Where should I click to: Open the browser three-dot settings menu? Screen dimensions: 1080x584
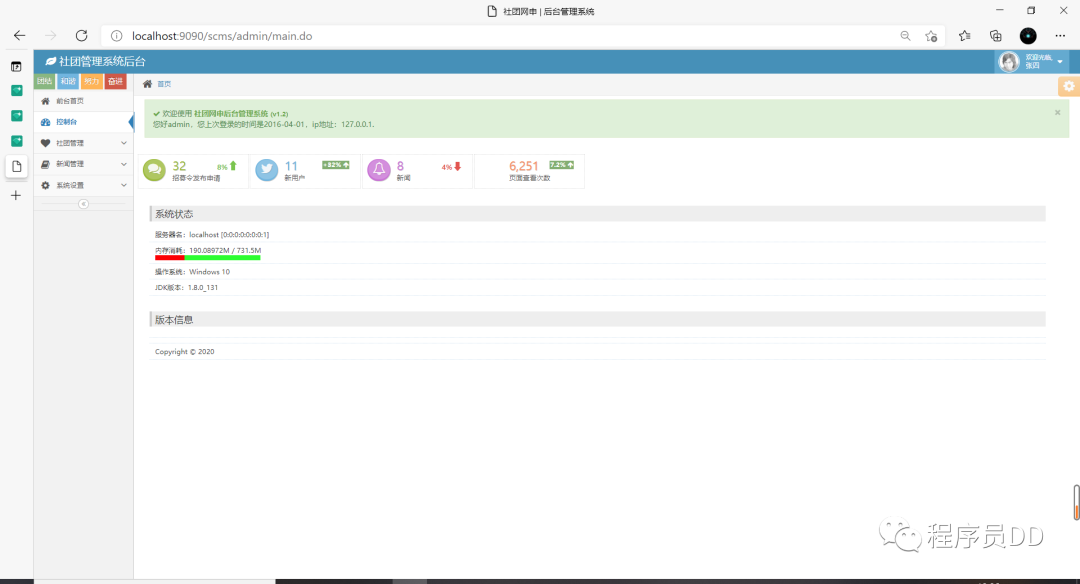(x=1060, y=36)
